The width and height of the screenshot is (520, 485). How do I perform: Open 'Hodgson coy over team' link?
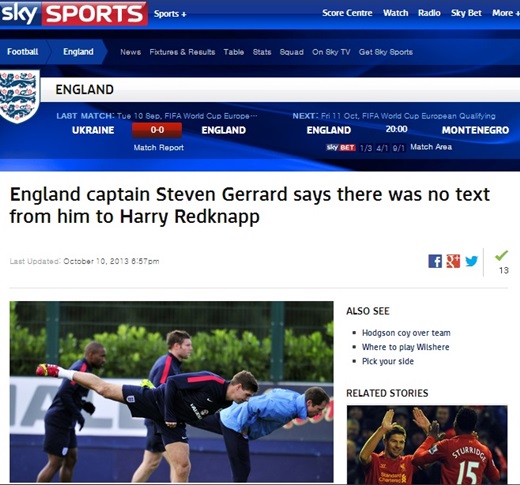406,333
